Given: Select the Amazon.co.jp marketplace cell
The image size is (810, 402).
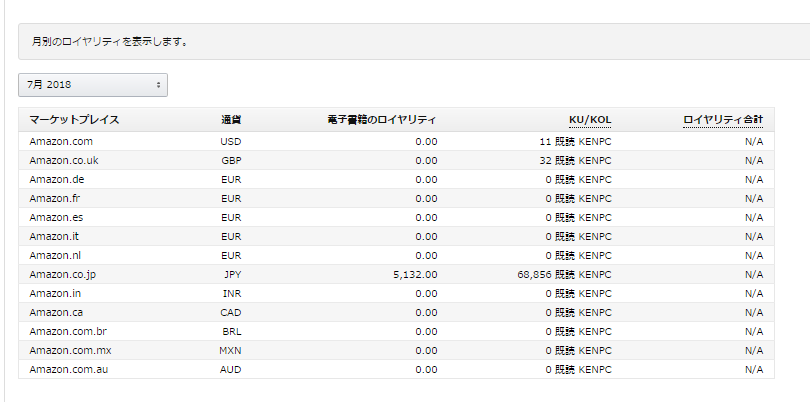Looking at the screenshot, I should (x=63, y=275).
